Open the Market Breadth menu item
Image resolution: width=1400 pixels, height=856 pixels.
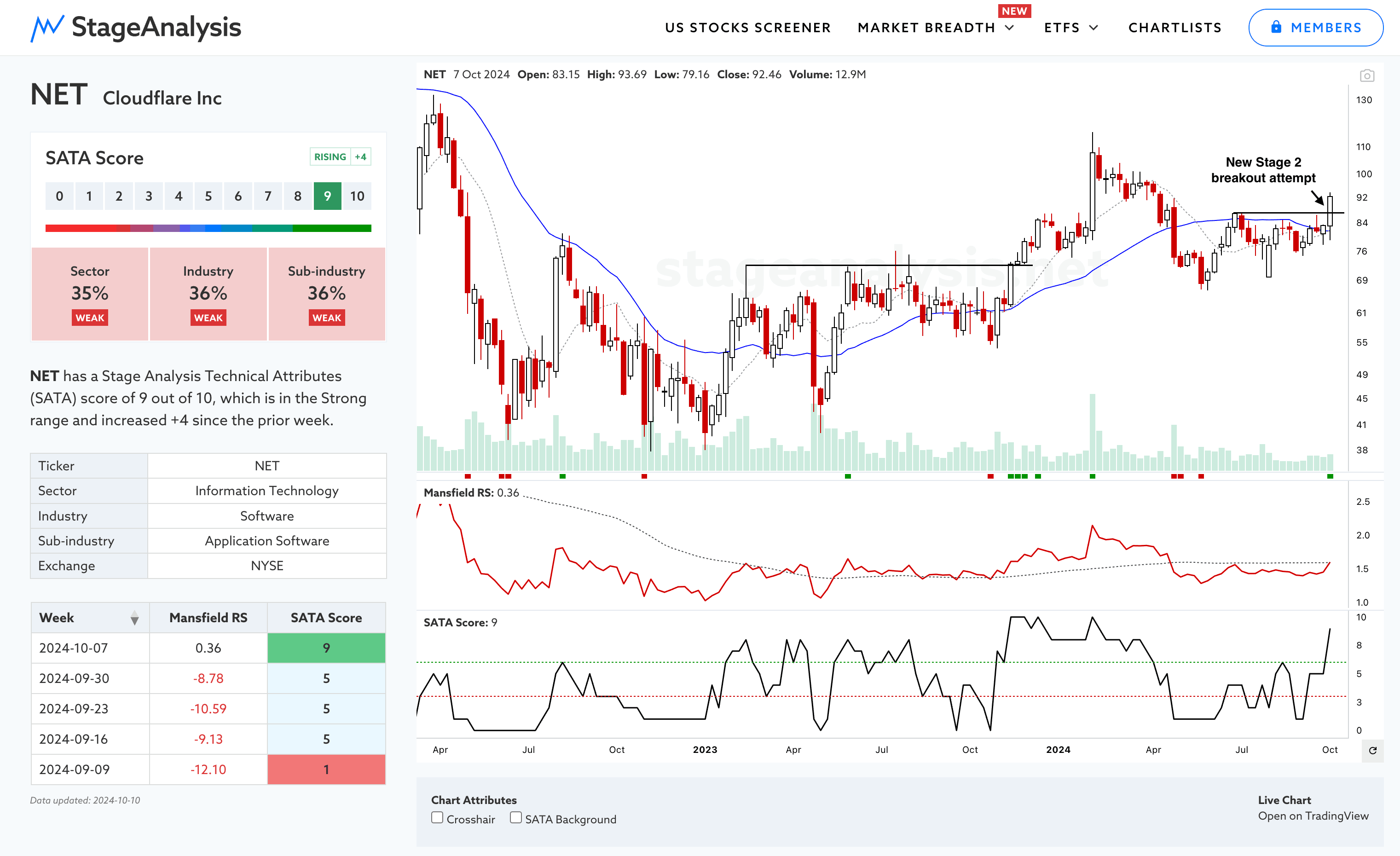coord(926,27)
